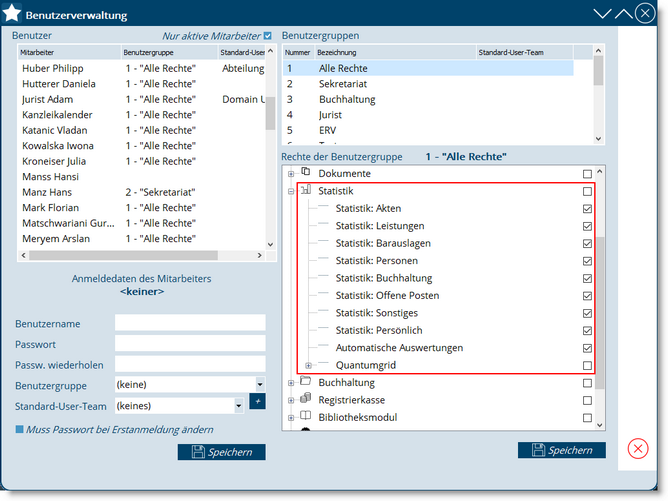Click right arrow of users horizontal scrollbar
Viewport: 668px width, 501px height.
[x=259, y=255]
